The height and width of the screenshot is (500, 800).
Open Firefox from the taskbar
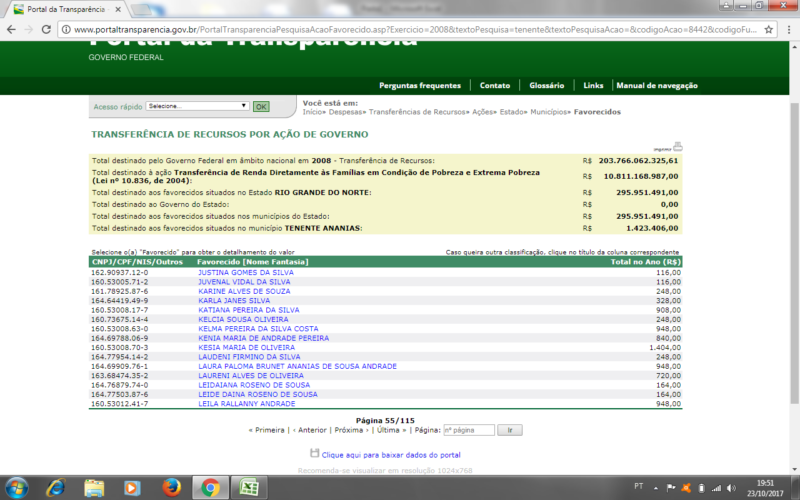[172, 487]
